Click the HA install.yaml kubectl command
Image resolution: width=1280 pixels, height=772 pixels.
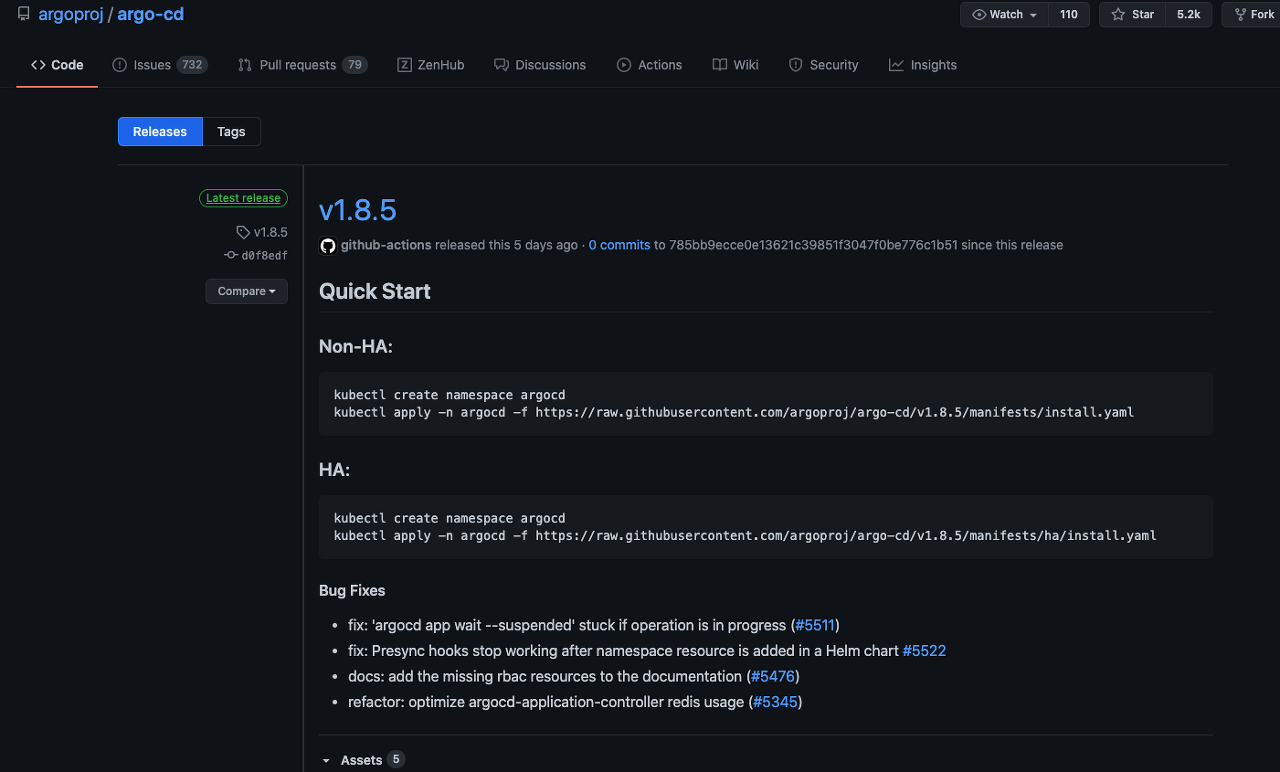coord(745,535)
